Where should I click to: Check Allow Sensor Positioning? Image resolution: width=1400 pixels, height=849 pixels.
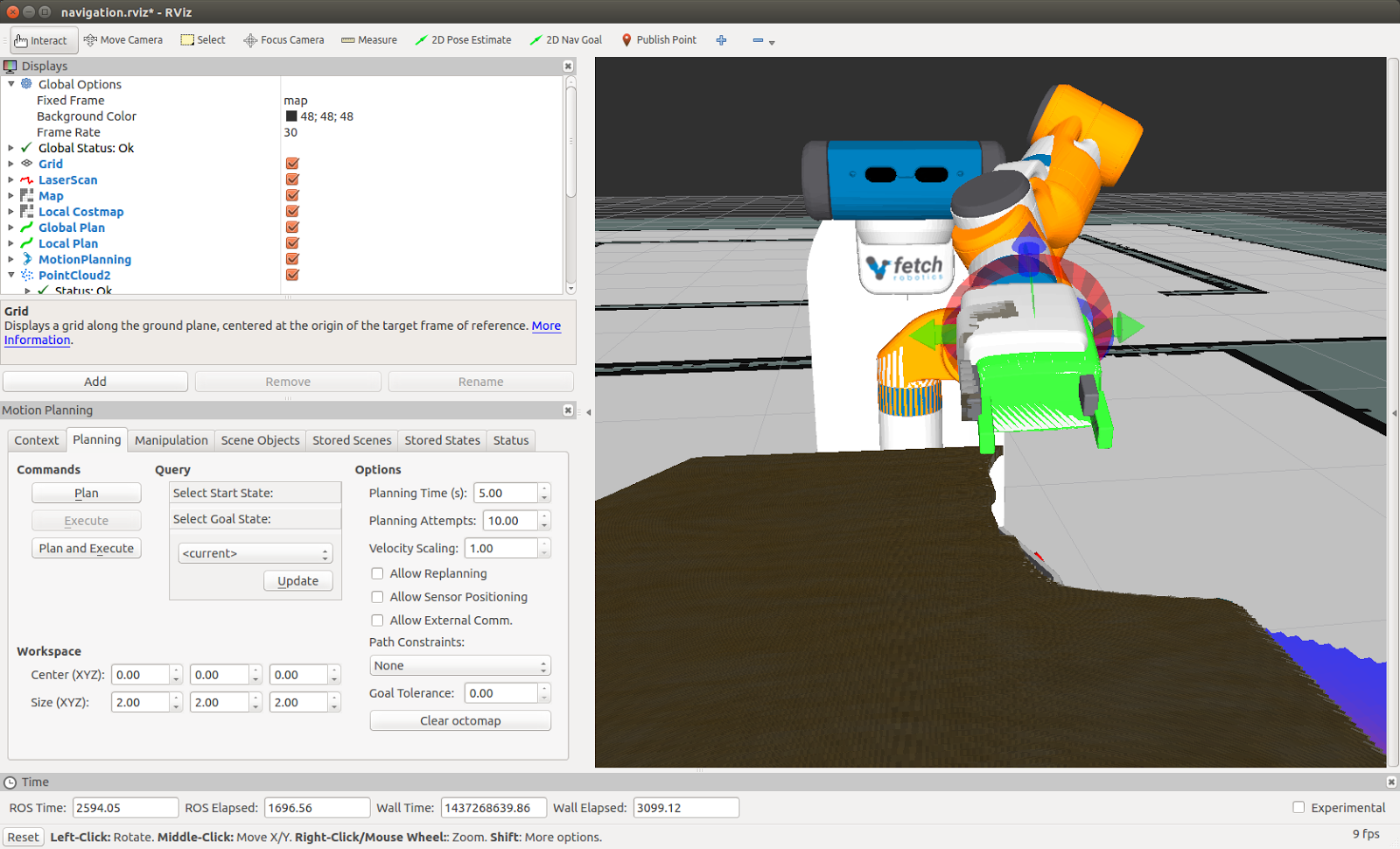click(x=377, y=597)
